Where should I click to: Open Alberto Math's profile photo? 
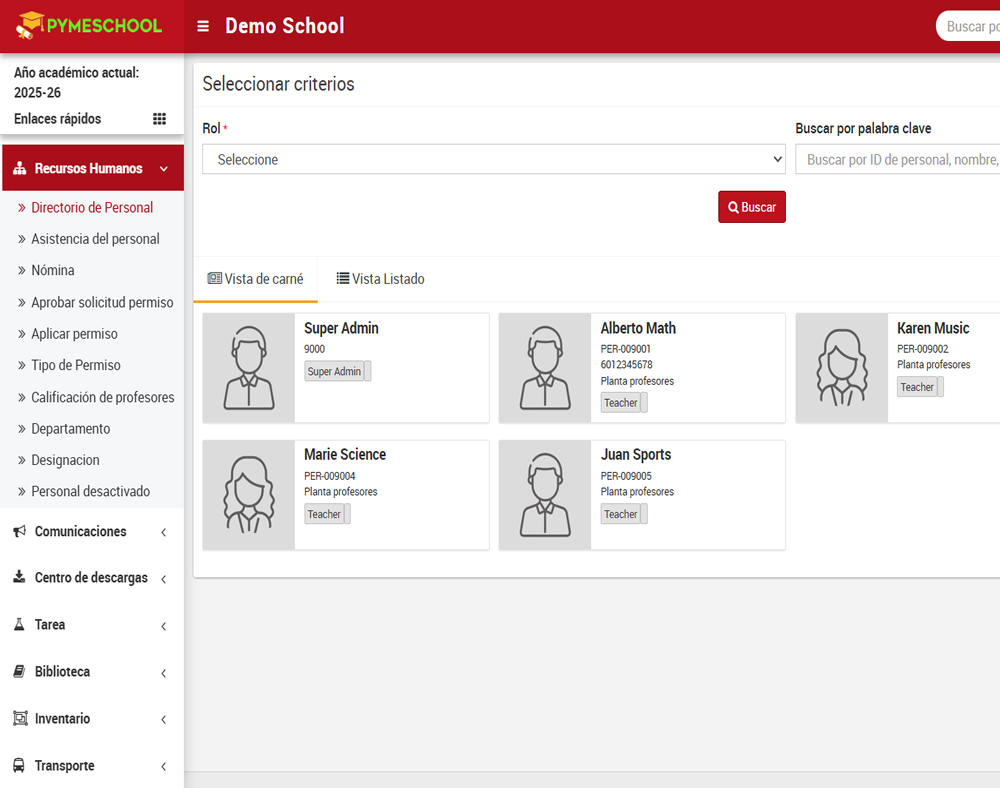click(545, 368)
